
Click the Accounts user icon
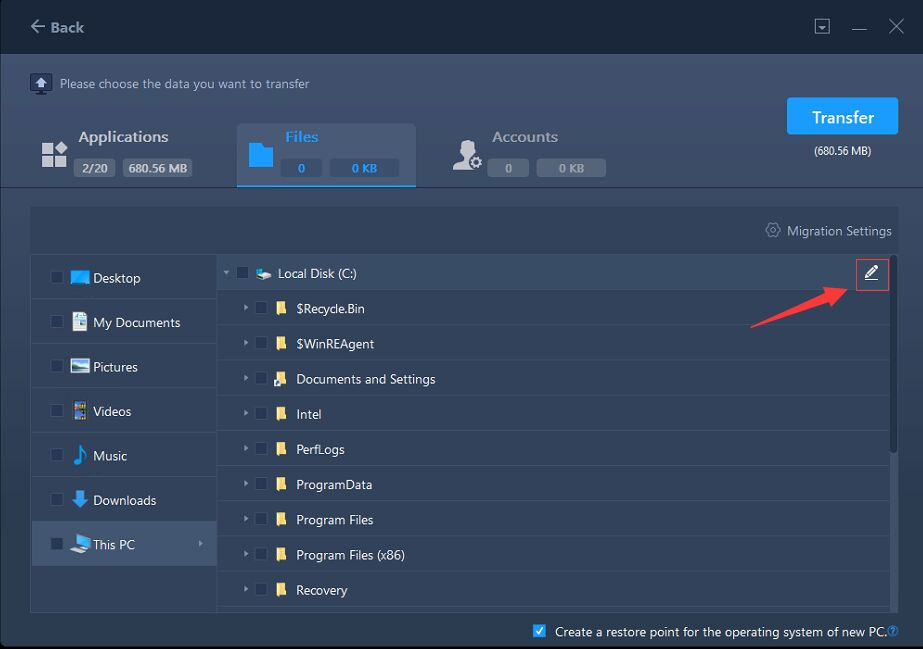pos(467,155)
